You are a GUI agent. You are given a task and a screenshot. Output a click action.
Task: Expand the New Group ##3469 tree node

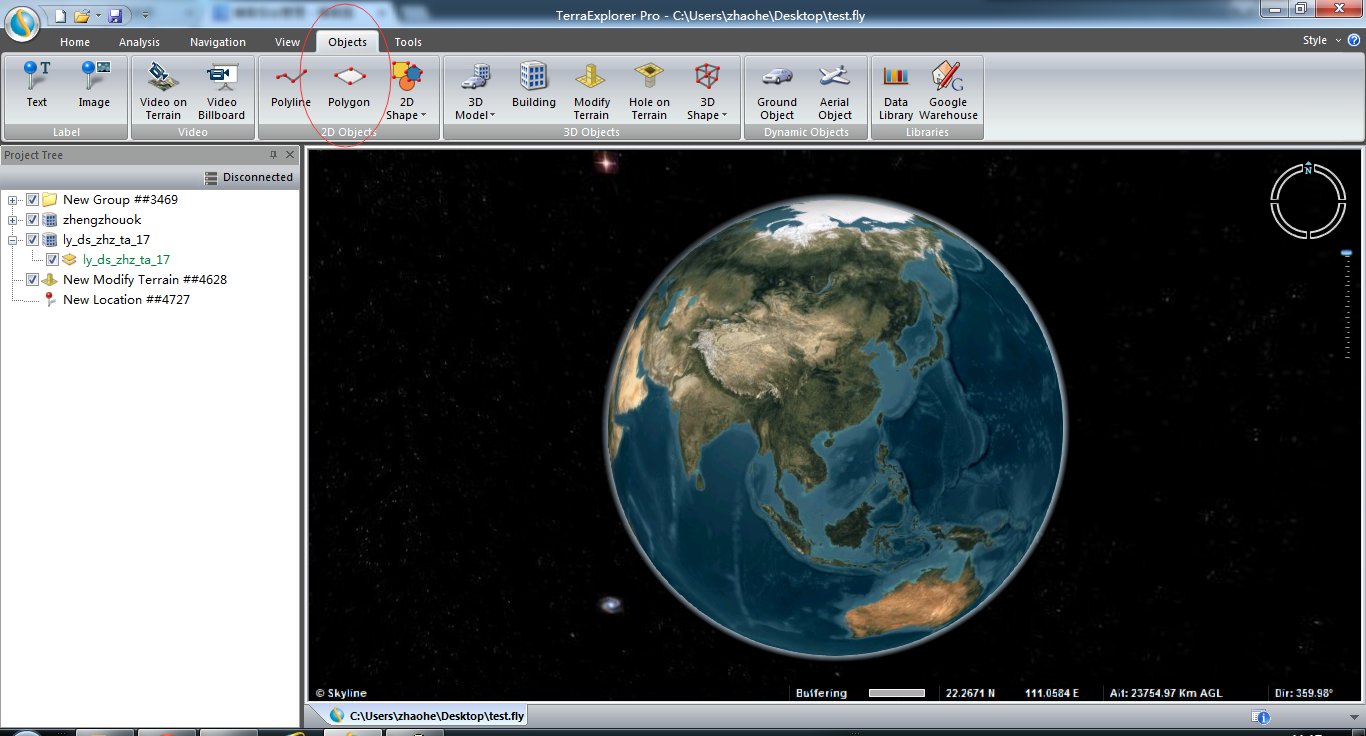tap(13, 200)
